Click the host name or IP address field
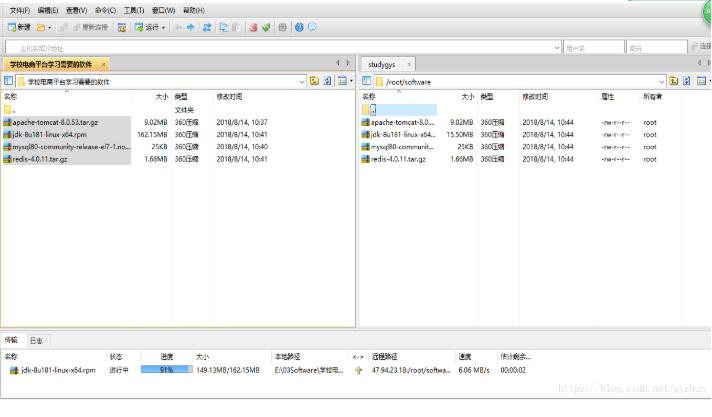712x417 pixels. (280, 46)
